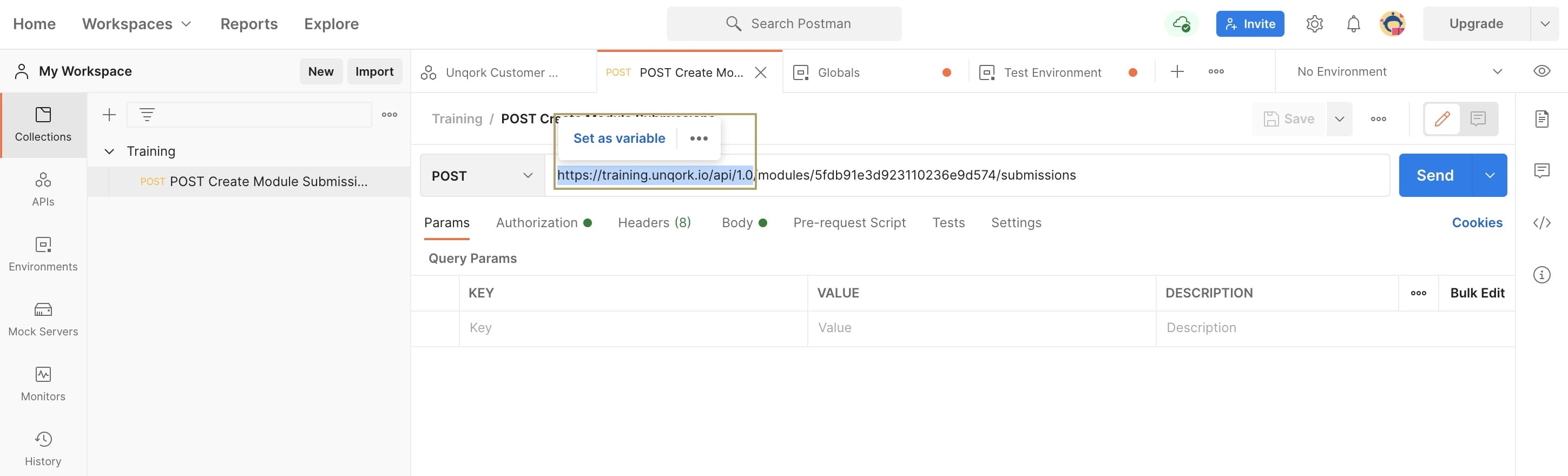Open the No Environment selector

(1399, 72)
